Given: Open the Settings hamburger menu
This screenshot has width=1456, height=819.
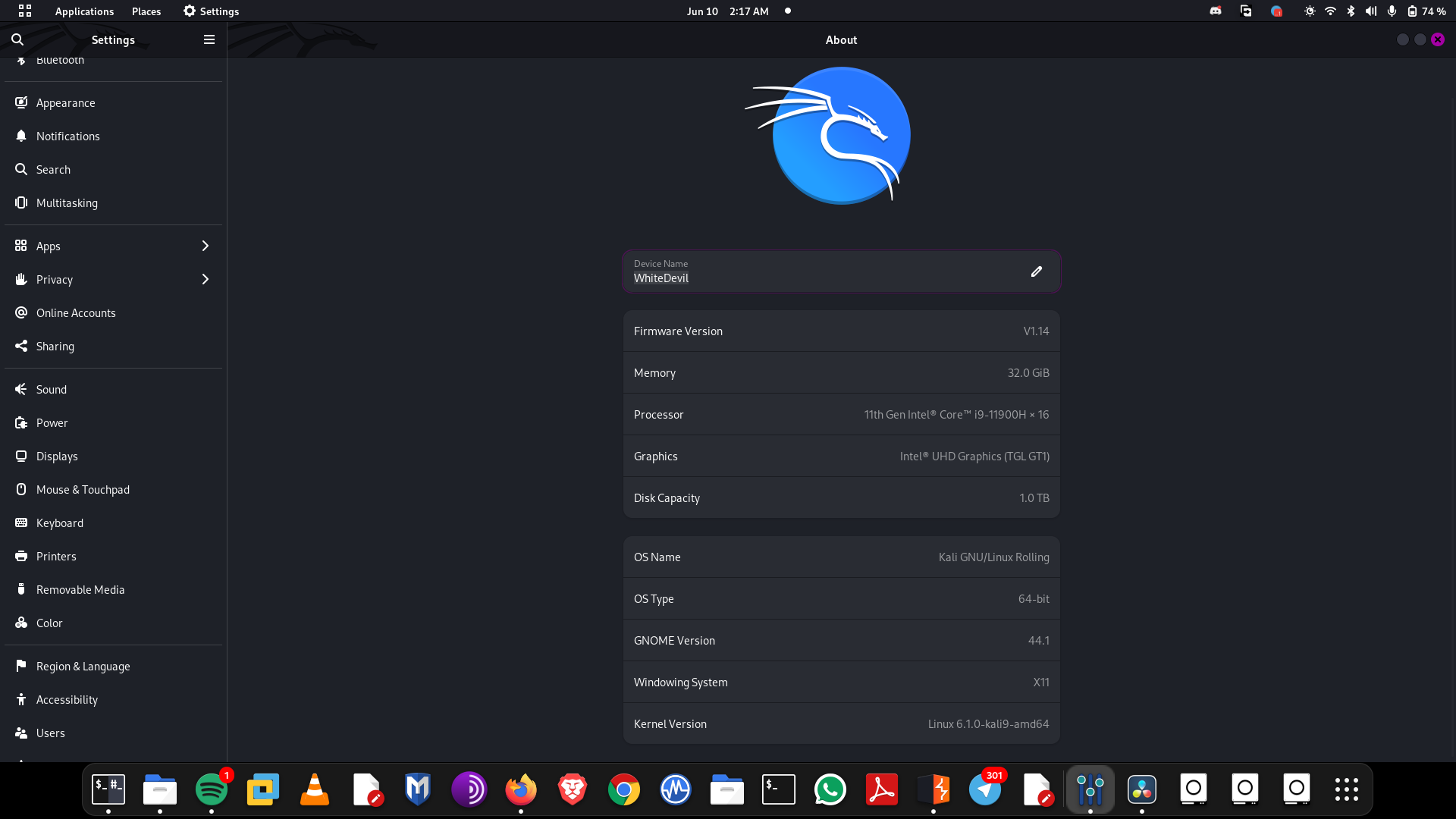Looking at the screenshot, I should (209, 39).
